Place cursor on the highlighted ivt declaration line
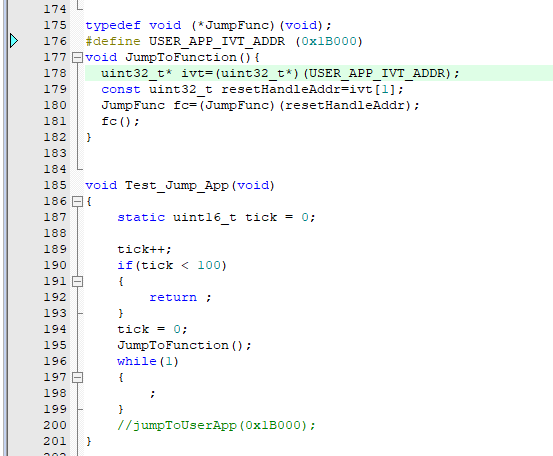553x456 pixels. coord(319,73)
